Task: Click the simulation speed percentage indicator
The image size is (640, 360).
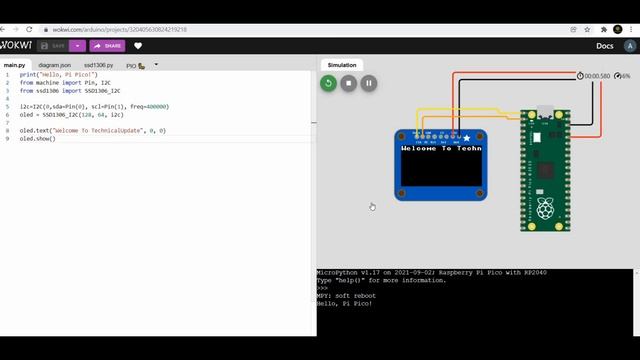Action: coord(622,76)
